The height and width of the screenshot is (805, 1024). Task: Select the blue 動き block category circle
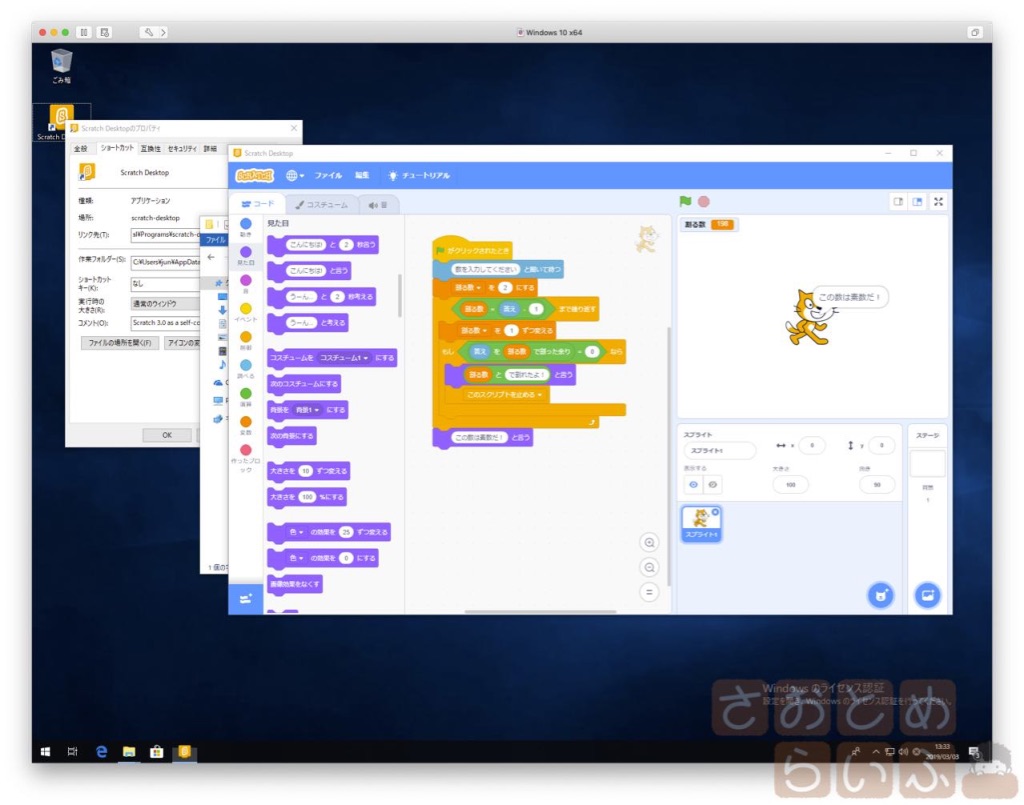(x=246, y=224)
